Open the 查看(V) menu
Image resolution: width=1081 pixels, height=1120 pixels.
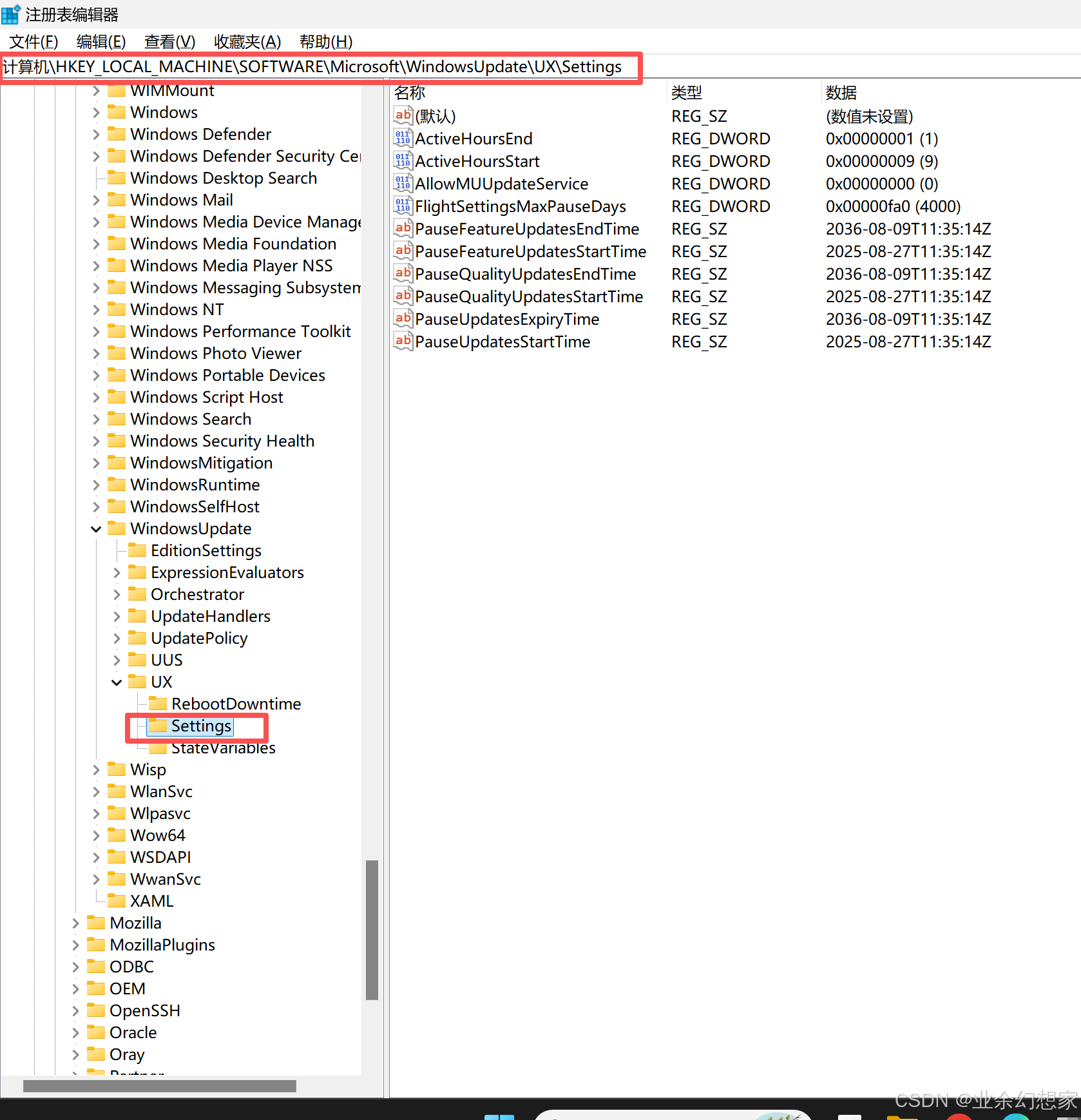tap(170, 42)
